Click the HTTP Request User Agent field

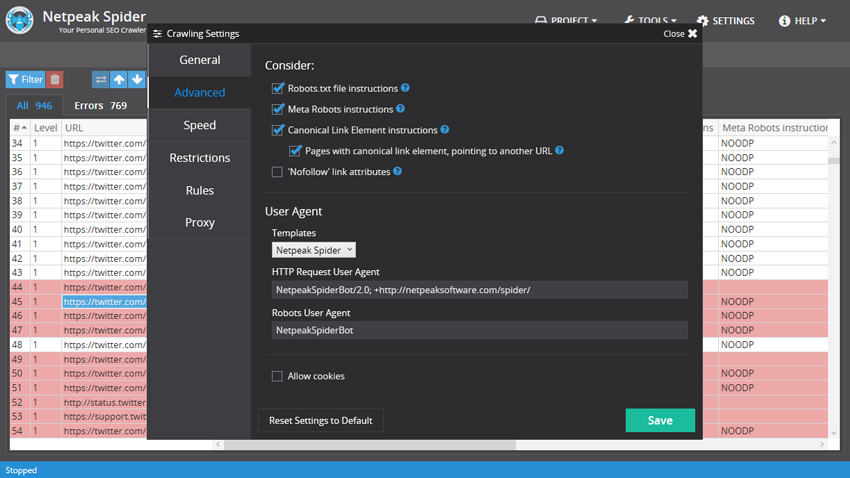(480, 290)
